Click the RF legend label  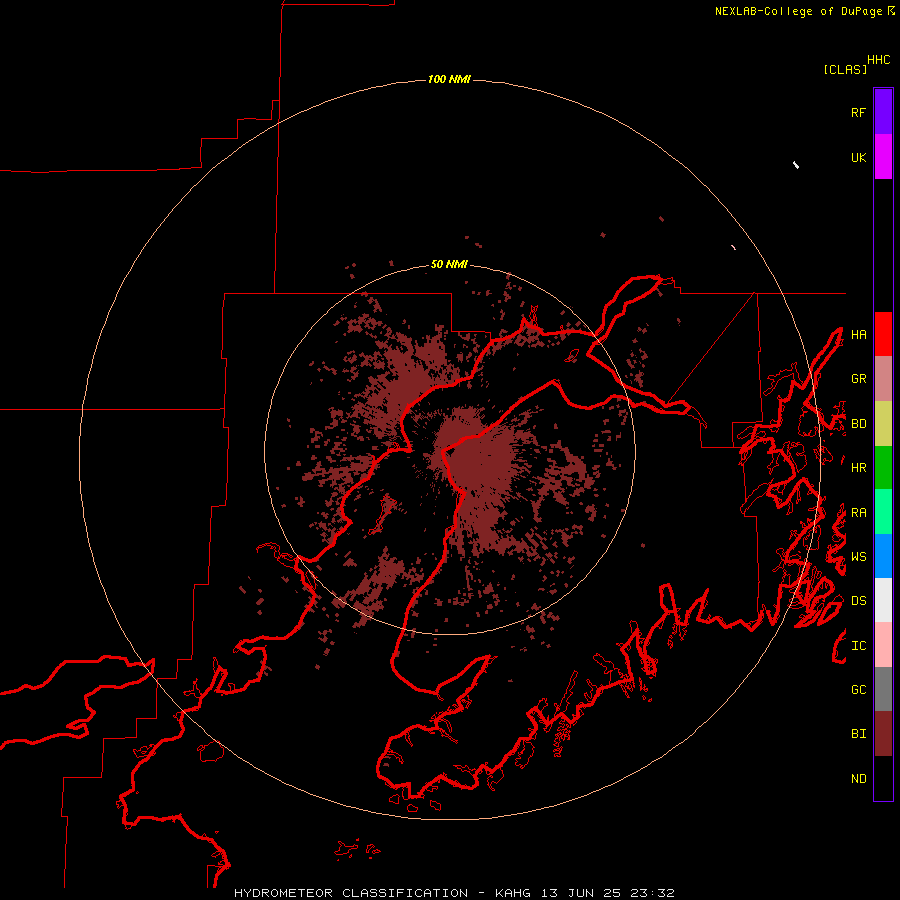[x=858, y=112]
